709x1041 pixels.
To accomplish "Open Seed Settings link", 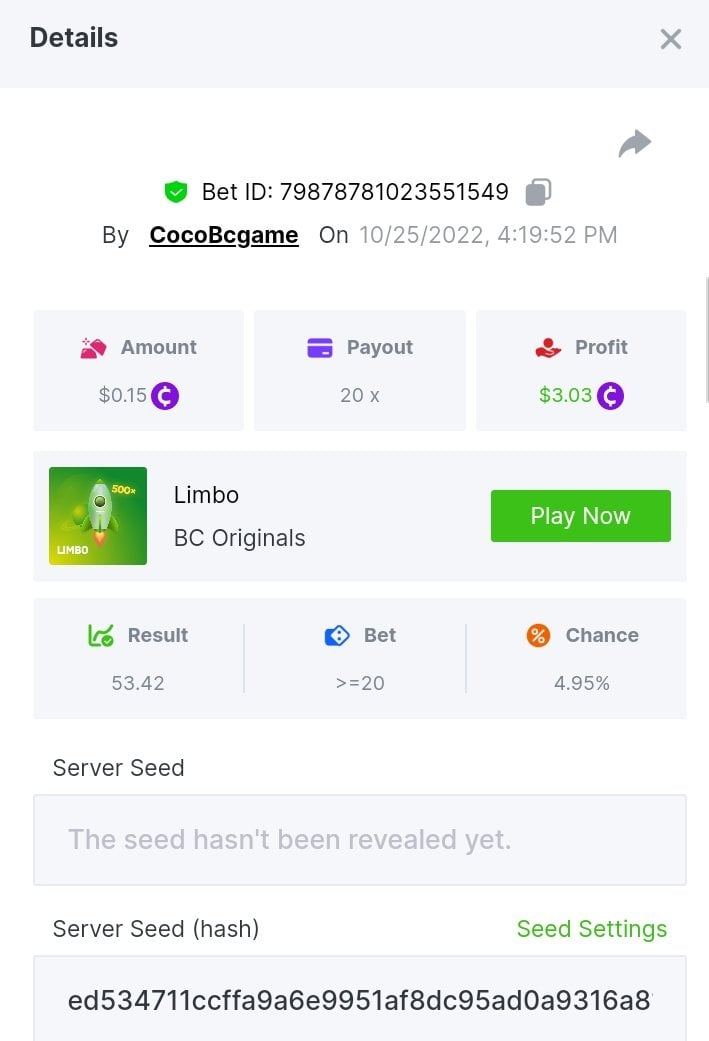I will [x=591, y=929].
